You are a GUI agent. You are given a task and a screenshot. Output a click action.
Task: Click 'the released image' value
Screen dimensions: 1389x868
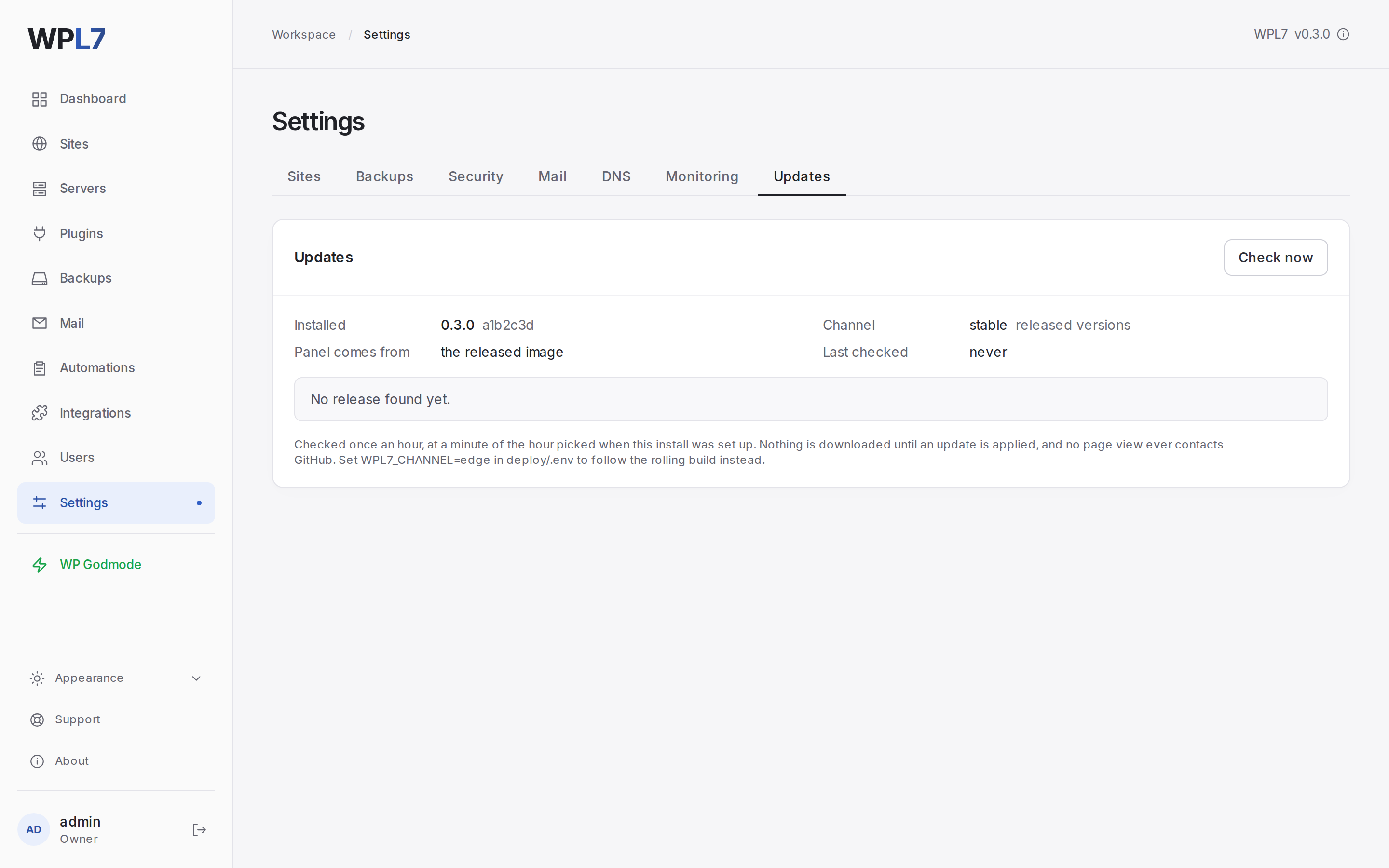(x=502, y=352)
